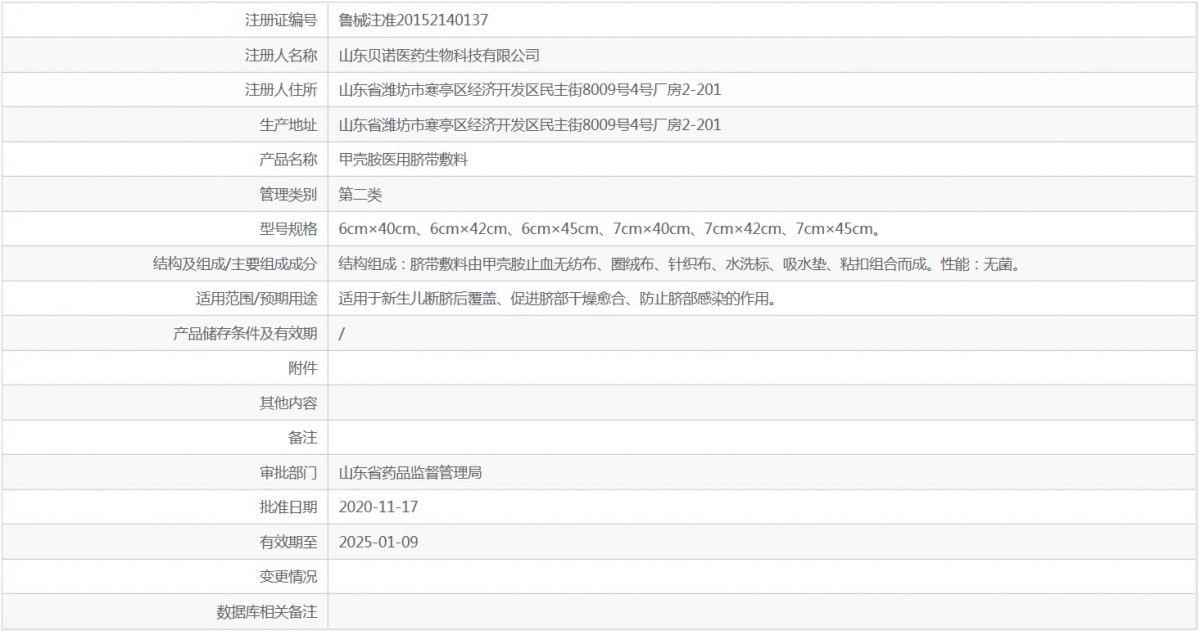Select registration number 鲁械注准20152140137

(413, 20)
